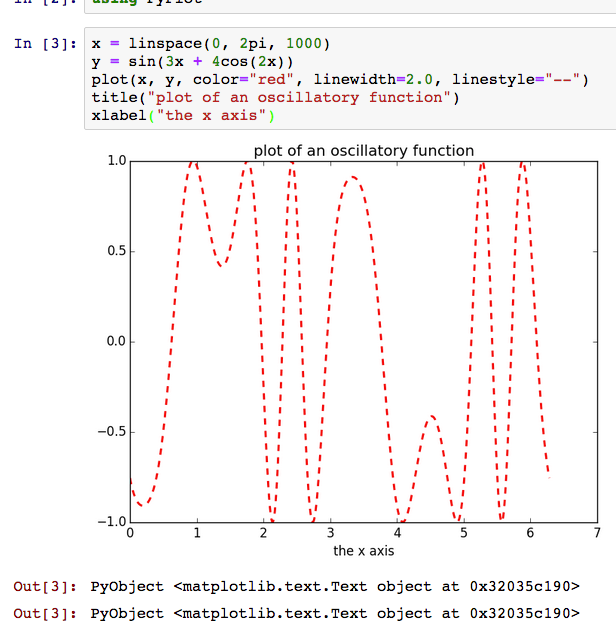Click the y-axis tick label 0.5
616x628 pixels.
coord(117,251)
